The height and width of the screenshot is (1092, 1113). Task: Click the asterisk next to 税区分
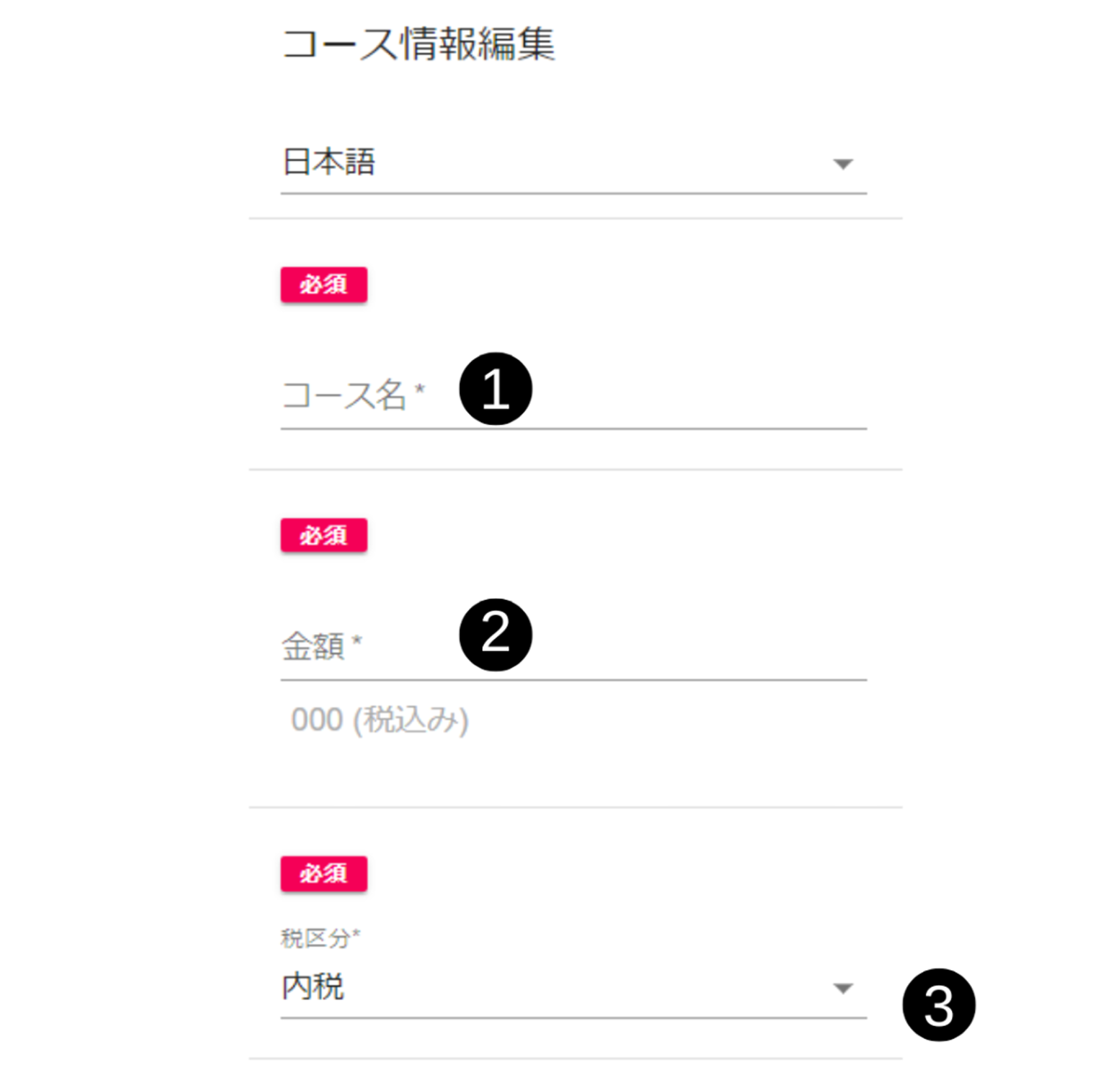tap(356, 933)
